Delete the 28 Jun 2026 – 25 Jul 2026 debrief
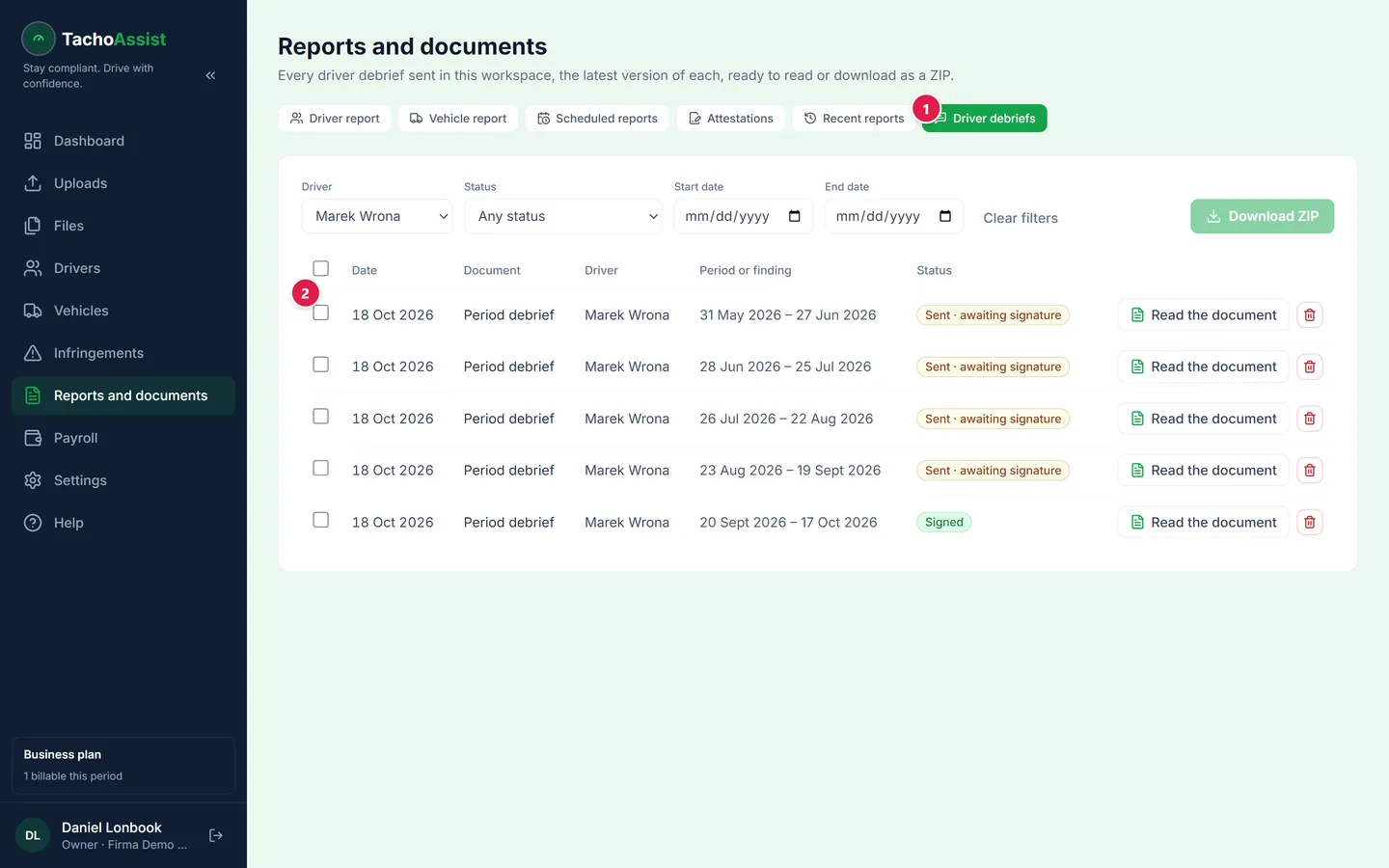The width and height of the screenshot is (1389, 868). coord(1309,366)
